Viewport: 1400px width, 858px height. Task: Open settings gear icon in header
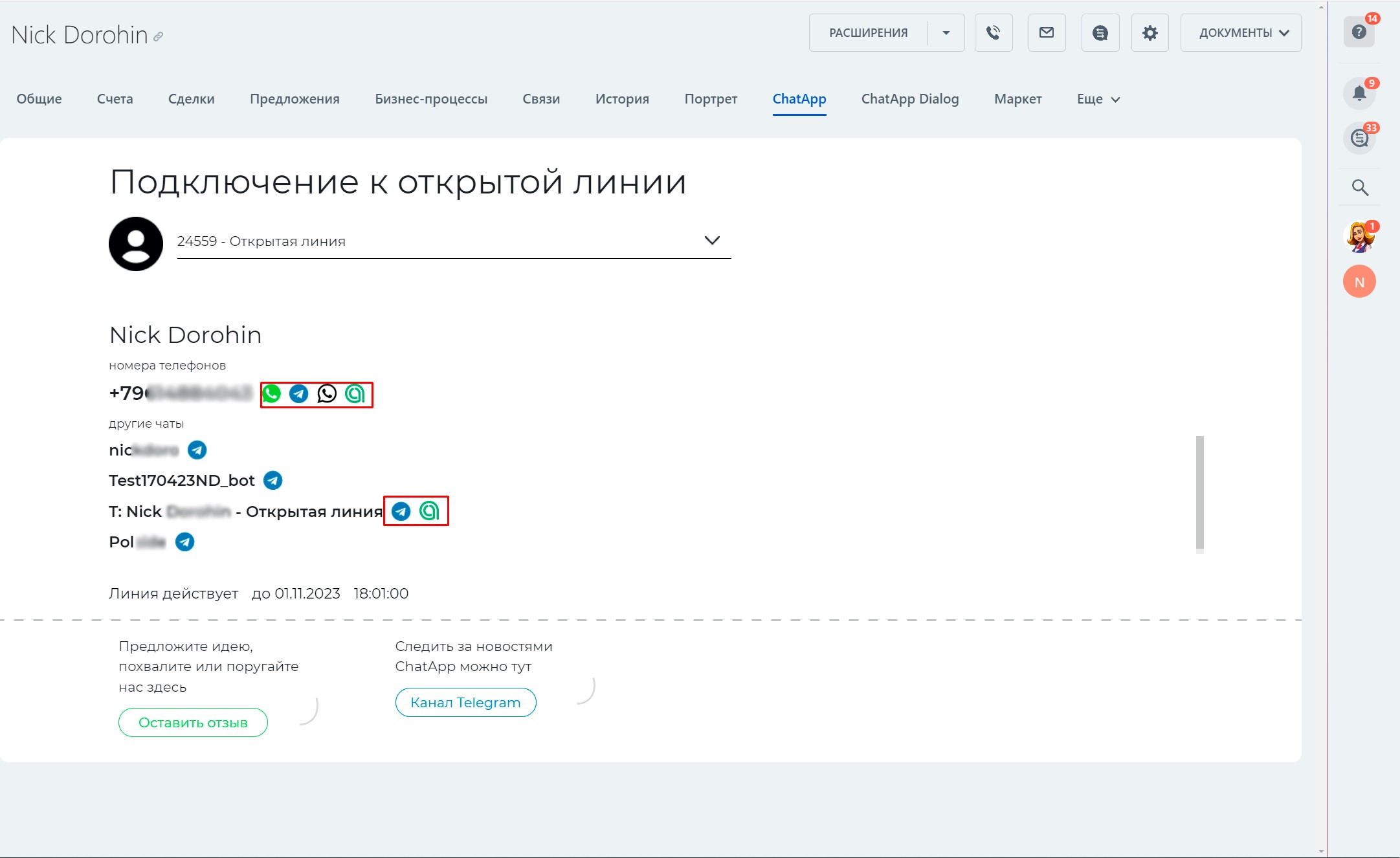pyautogui.click(x=1150, y=32)
